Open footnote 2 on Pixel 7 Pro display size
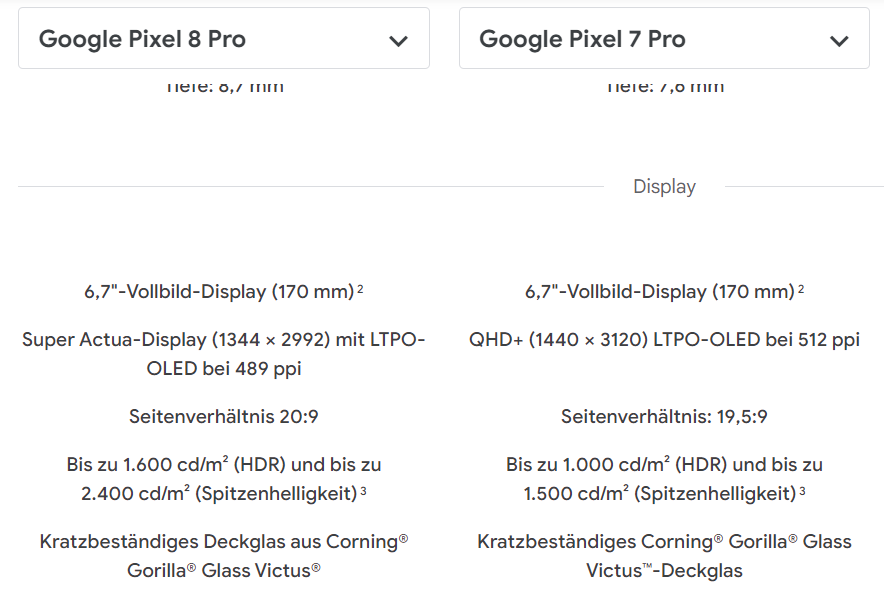This screenshot has width=884, height=592. [801, 290]
